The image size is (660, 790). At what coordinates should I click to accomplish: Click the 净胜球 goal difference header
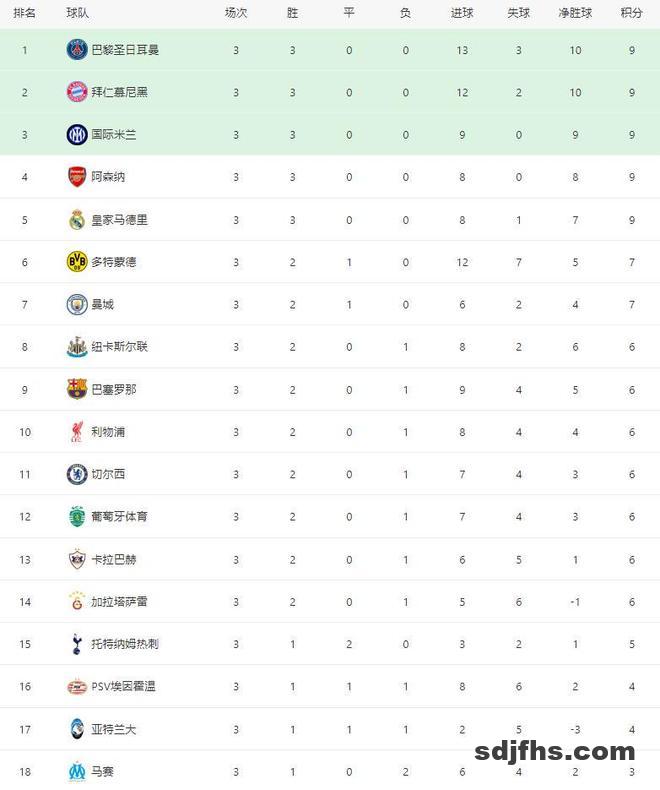[576, 13]
